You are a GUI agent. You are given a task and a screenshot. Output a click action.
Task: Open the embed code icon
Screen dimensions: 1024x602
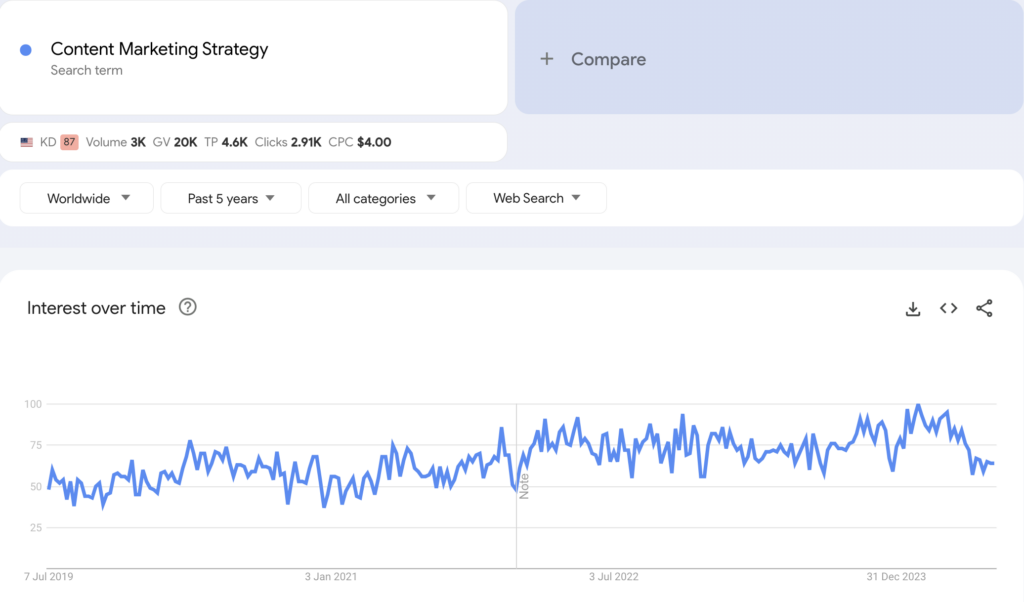948,309
